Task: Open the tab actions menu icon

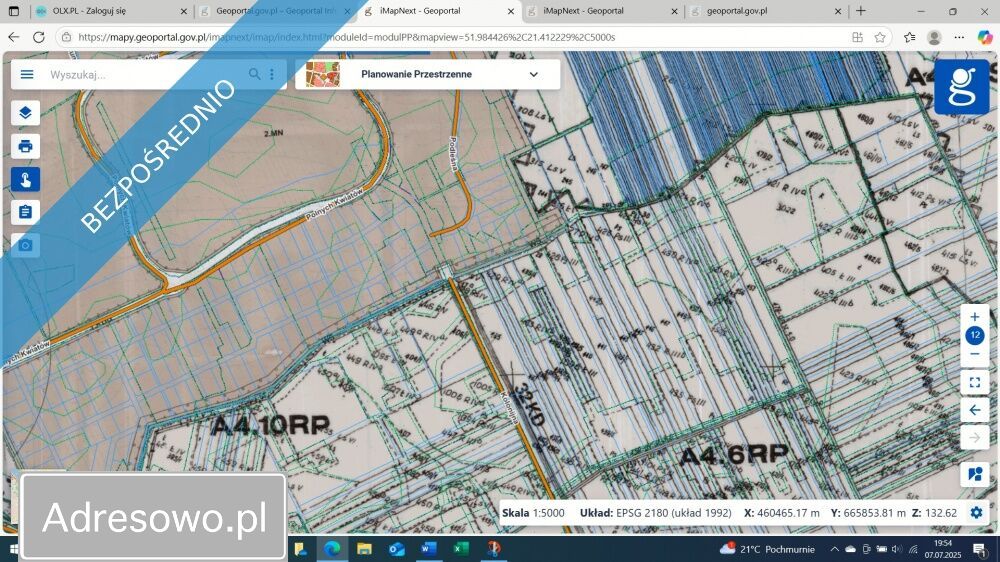Action: click(x=13, y=11)
